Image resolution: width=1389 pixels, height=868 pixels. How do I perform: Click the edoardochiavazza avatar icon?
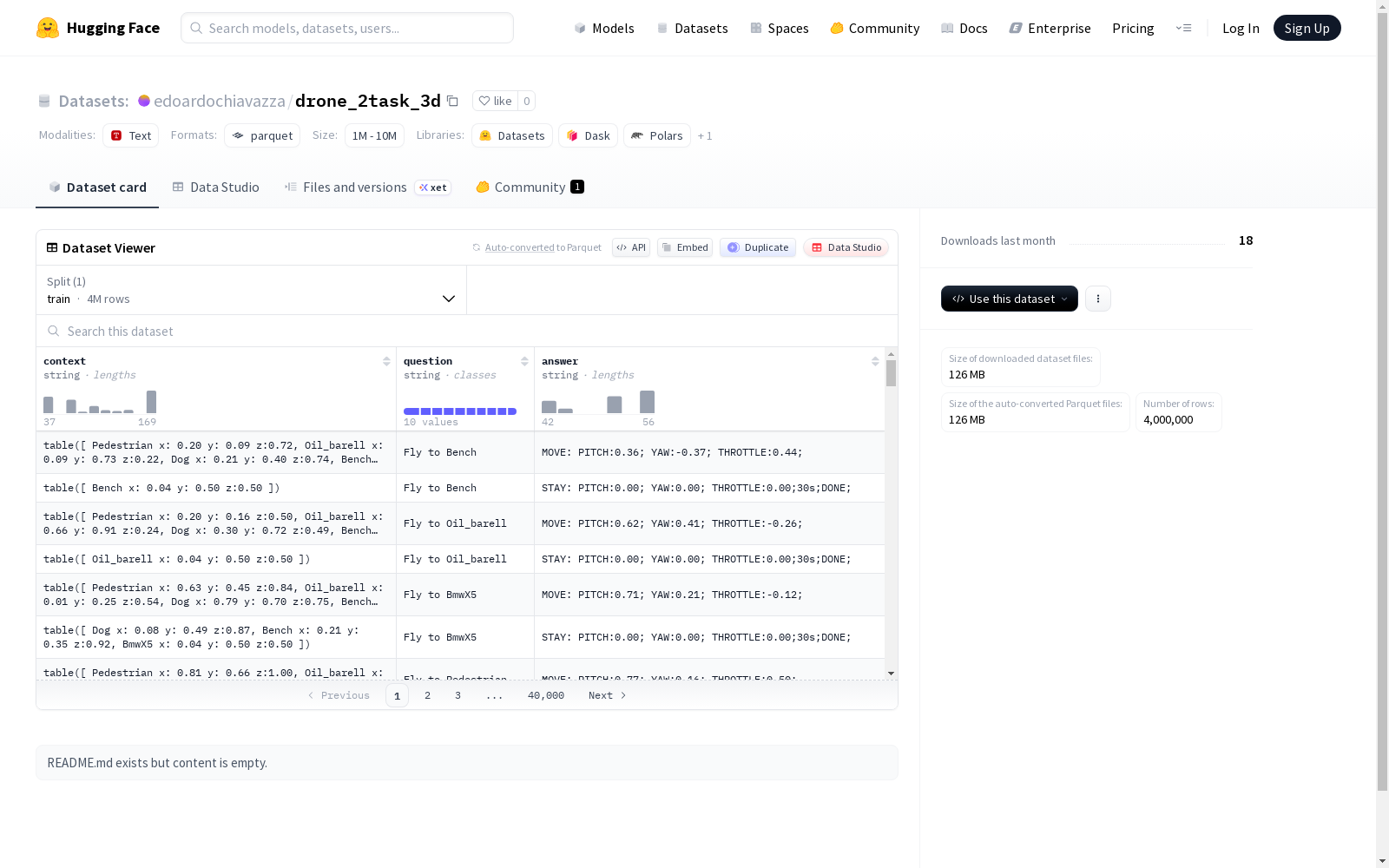coord(144,101)
